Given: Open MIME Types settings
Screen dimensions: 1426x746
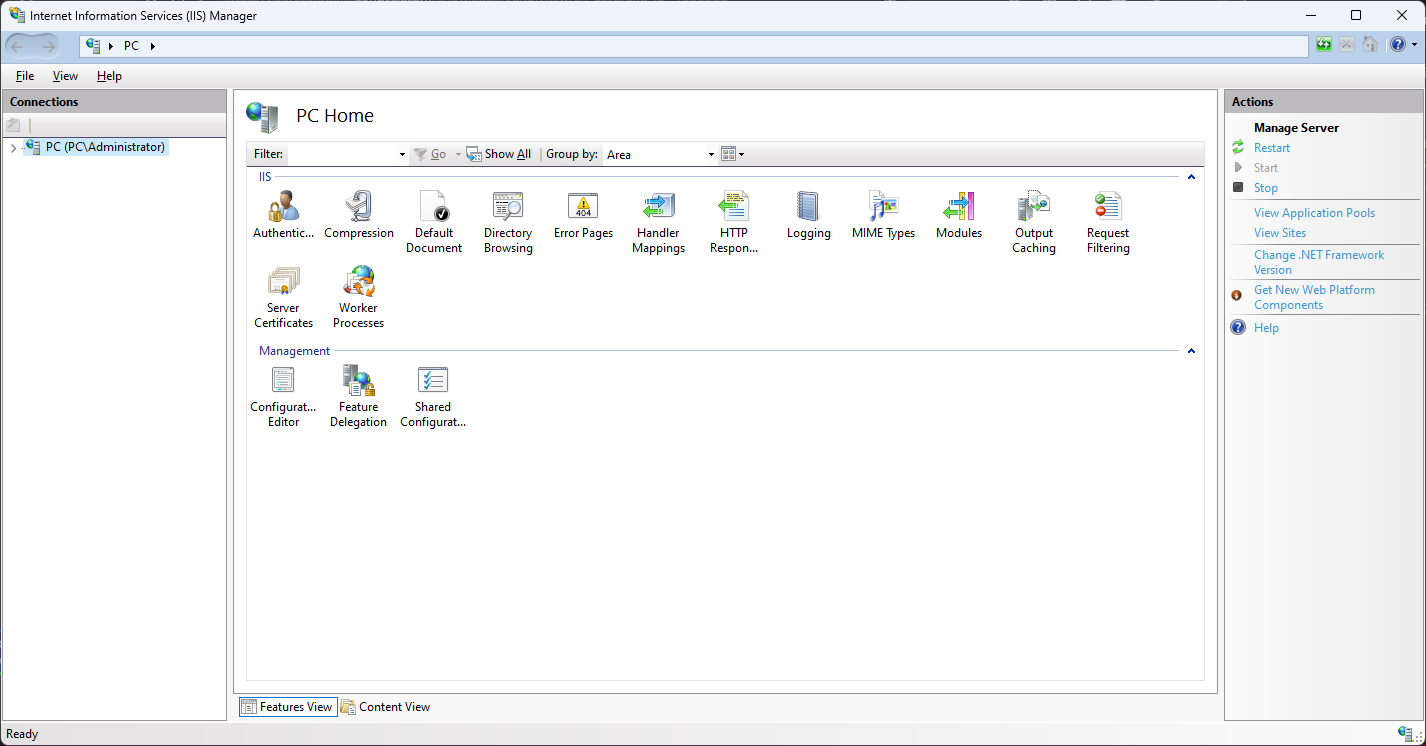Looking at the screenshot, I should pos(883,215).
